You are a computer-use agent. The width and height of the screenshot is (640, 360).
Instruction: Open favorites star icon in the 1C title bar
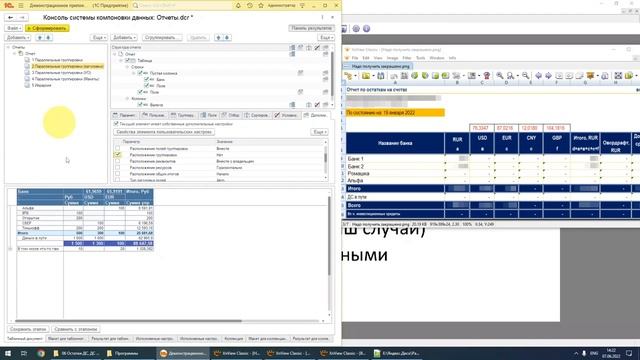pyautogui.click(x=261, y=5)
